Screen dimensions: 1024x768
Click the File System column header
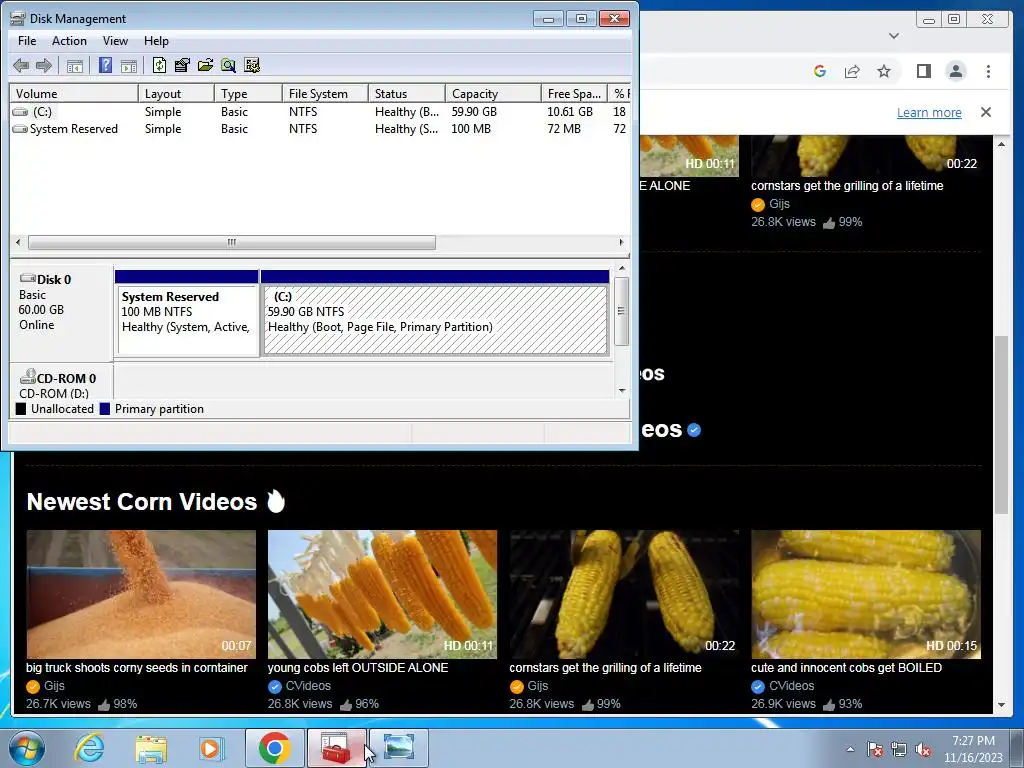pyautogui.click(x=325, y=93)
